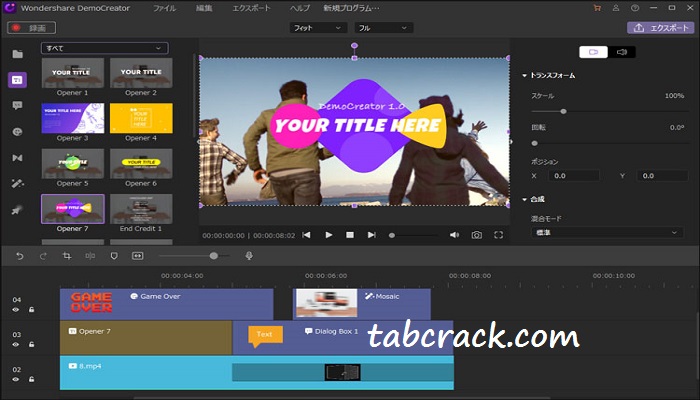Screen dimensions: 700x400
Task: Click the split clip icon
Action: 90,256
